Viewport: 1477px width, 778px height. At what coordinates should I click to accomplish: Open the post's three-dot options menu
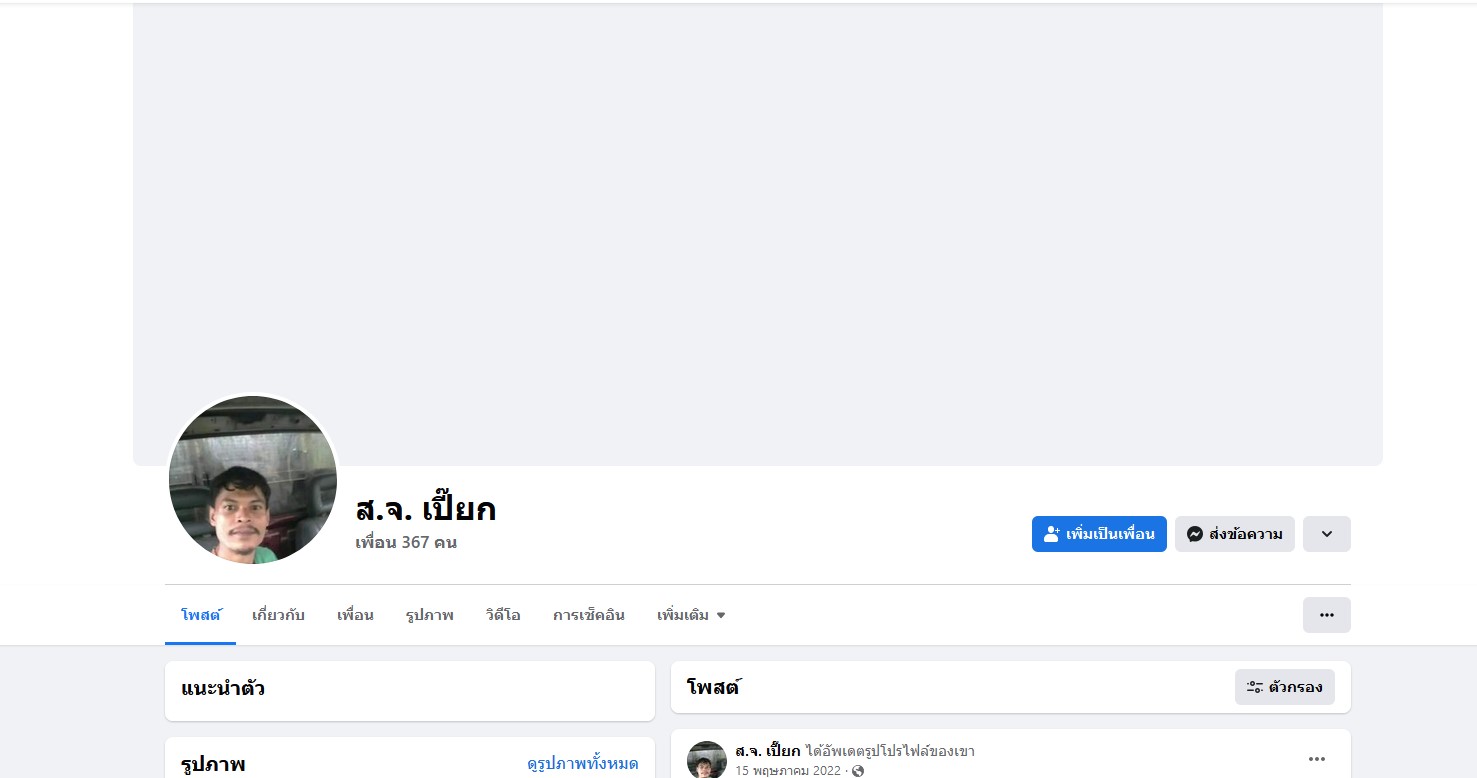(x=1317, y=759)
